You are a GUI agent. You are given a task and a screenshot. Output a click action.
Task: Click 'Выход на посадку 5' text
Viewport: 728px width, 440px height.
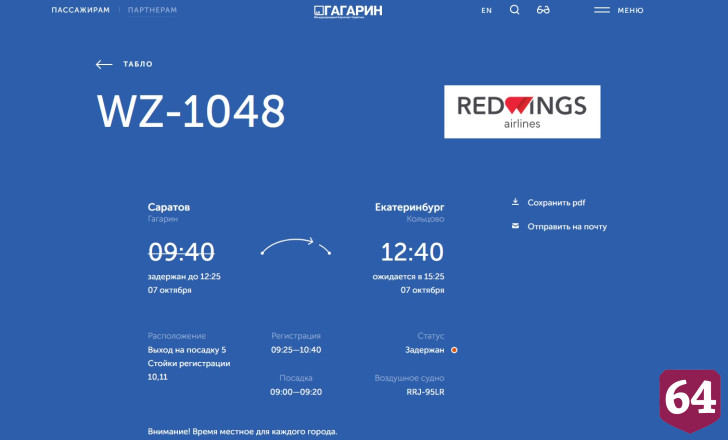click(x=187, y=349)
